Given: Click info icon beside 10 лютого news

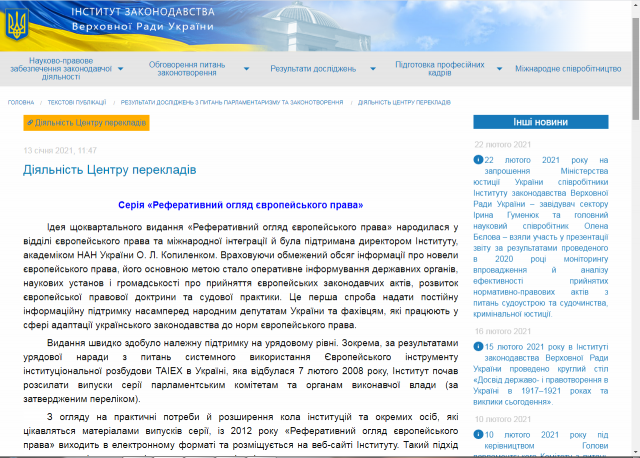Looking at the screenshot, I should tap(478, 434).
